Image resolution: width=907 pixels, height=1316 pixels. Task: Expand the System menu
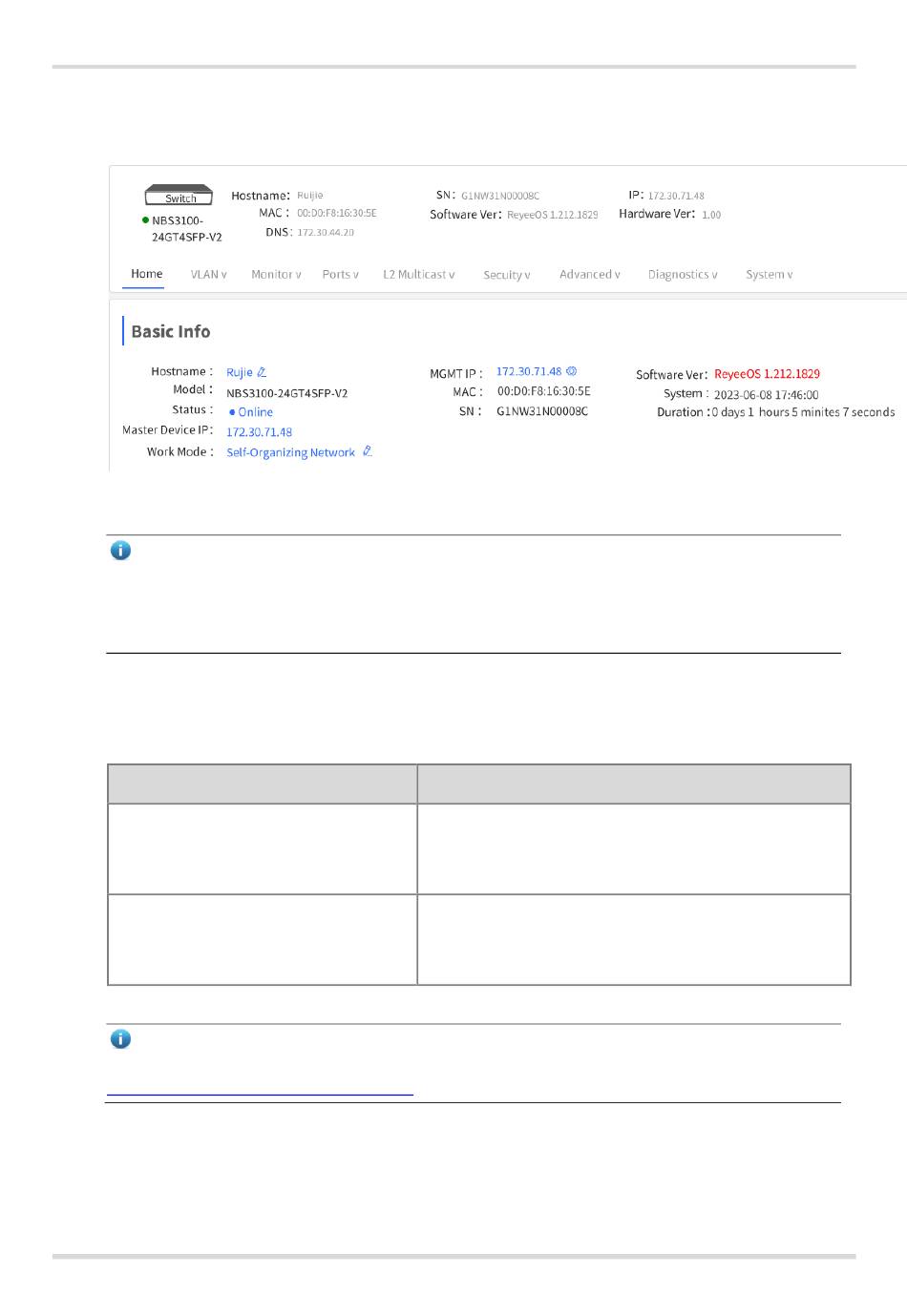[770, 275]
